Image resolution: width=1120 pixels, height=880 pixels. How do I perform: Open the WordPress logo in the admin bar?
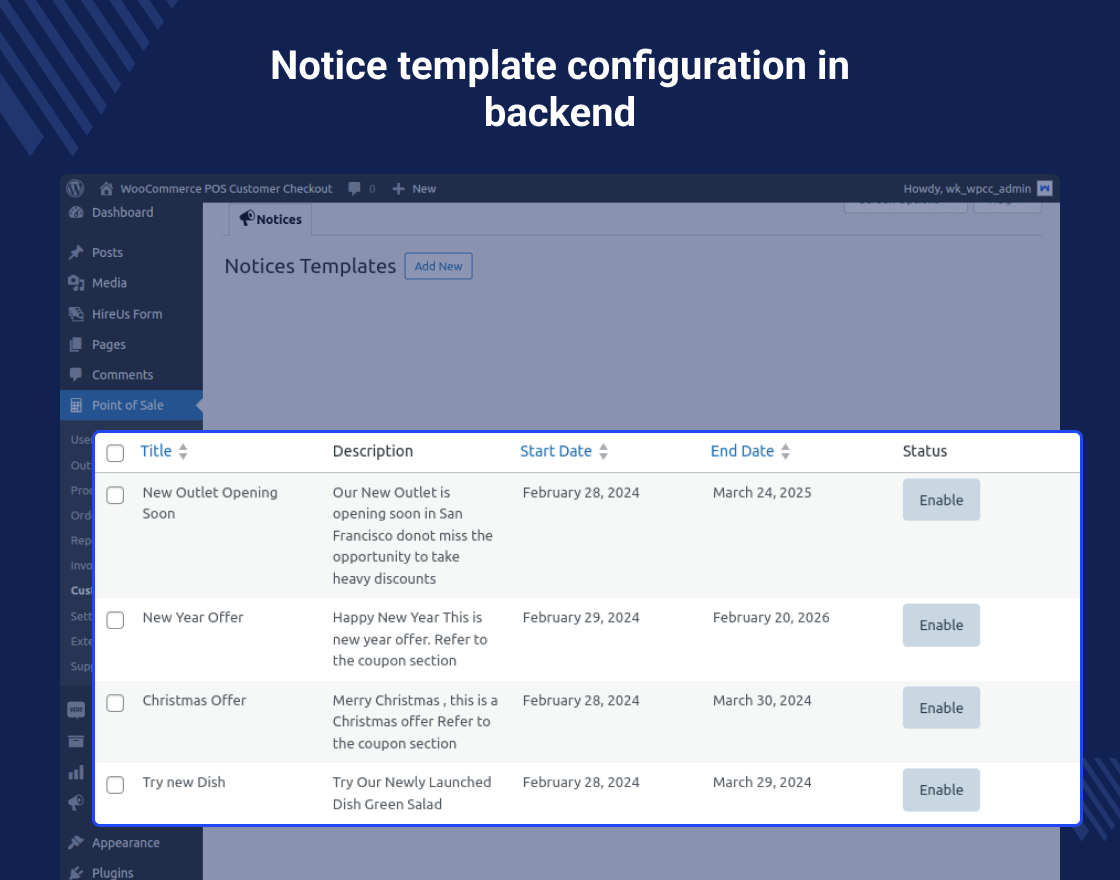click(x=75, y=188)
